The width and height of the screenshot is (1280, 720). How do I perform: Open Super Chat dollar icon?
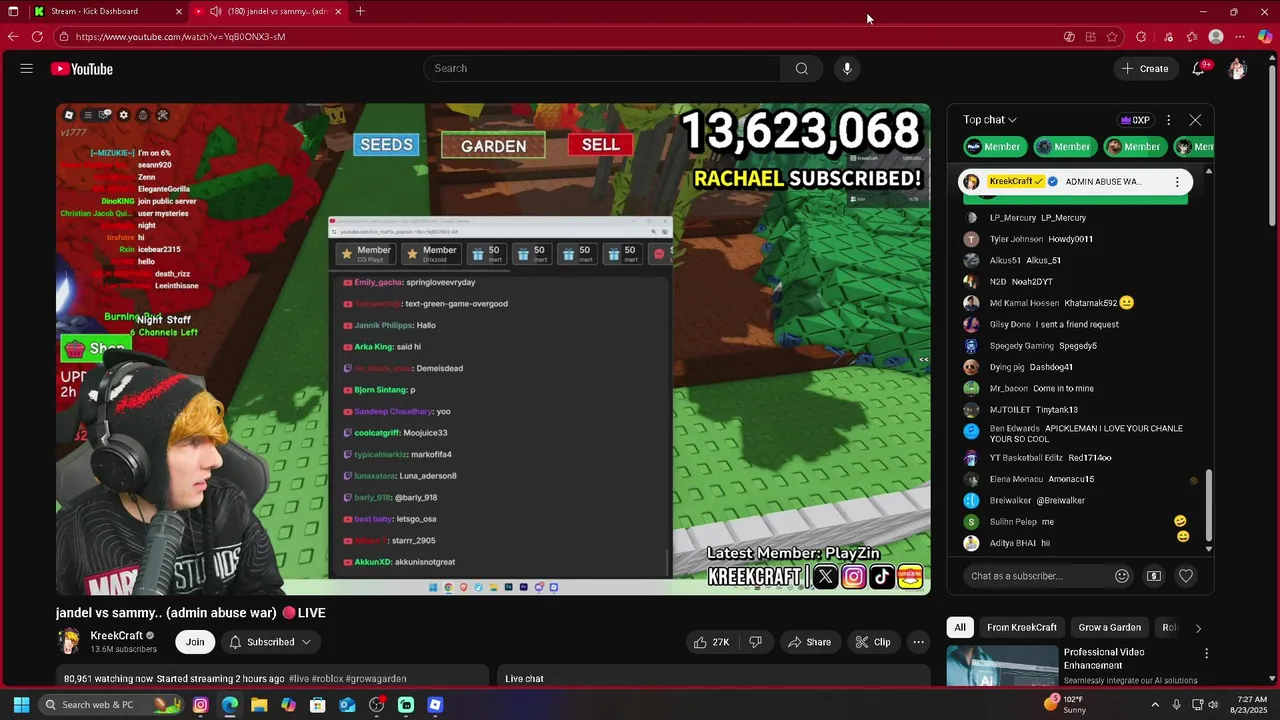coord(1154,576)
